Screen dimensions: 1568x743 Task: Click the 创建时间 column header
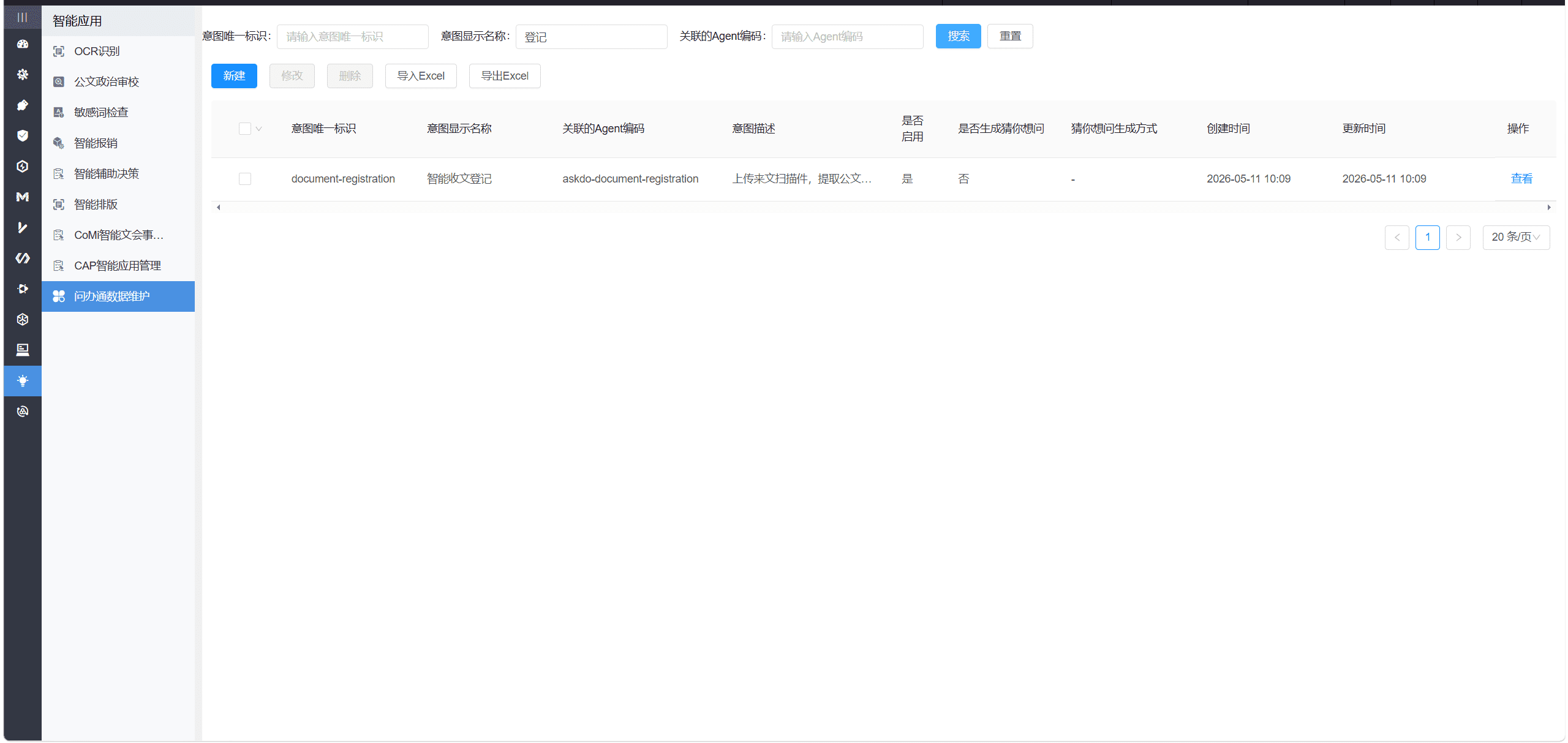pyautogui.click(x=1228, y=129)
